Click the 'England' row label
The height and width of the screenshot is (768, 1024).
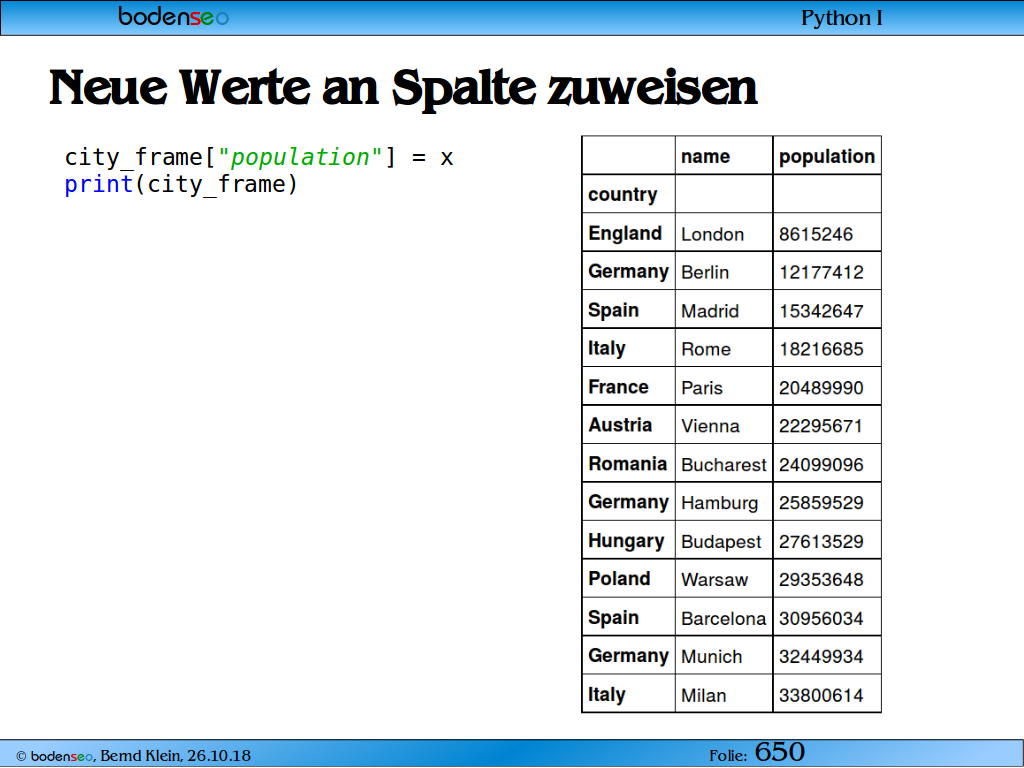[x=625, y=233]
